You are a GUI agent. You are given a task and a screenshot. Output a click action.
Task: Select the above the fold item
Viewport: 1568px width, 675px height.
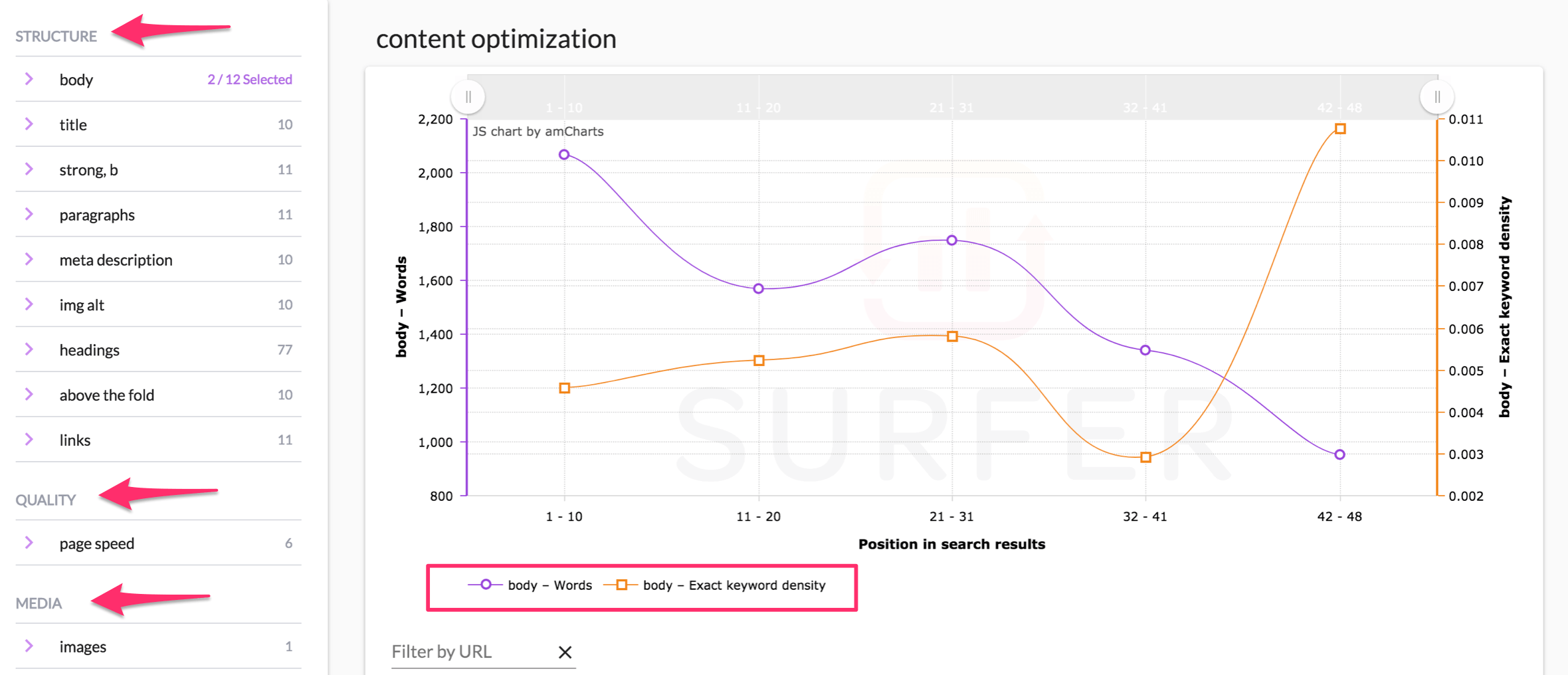tap(158, 395)
